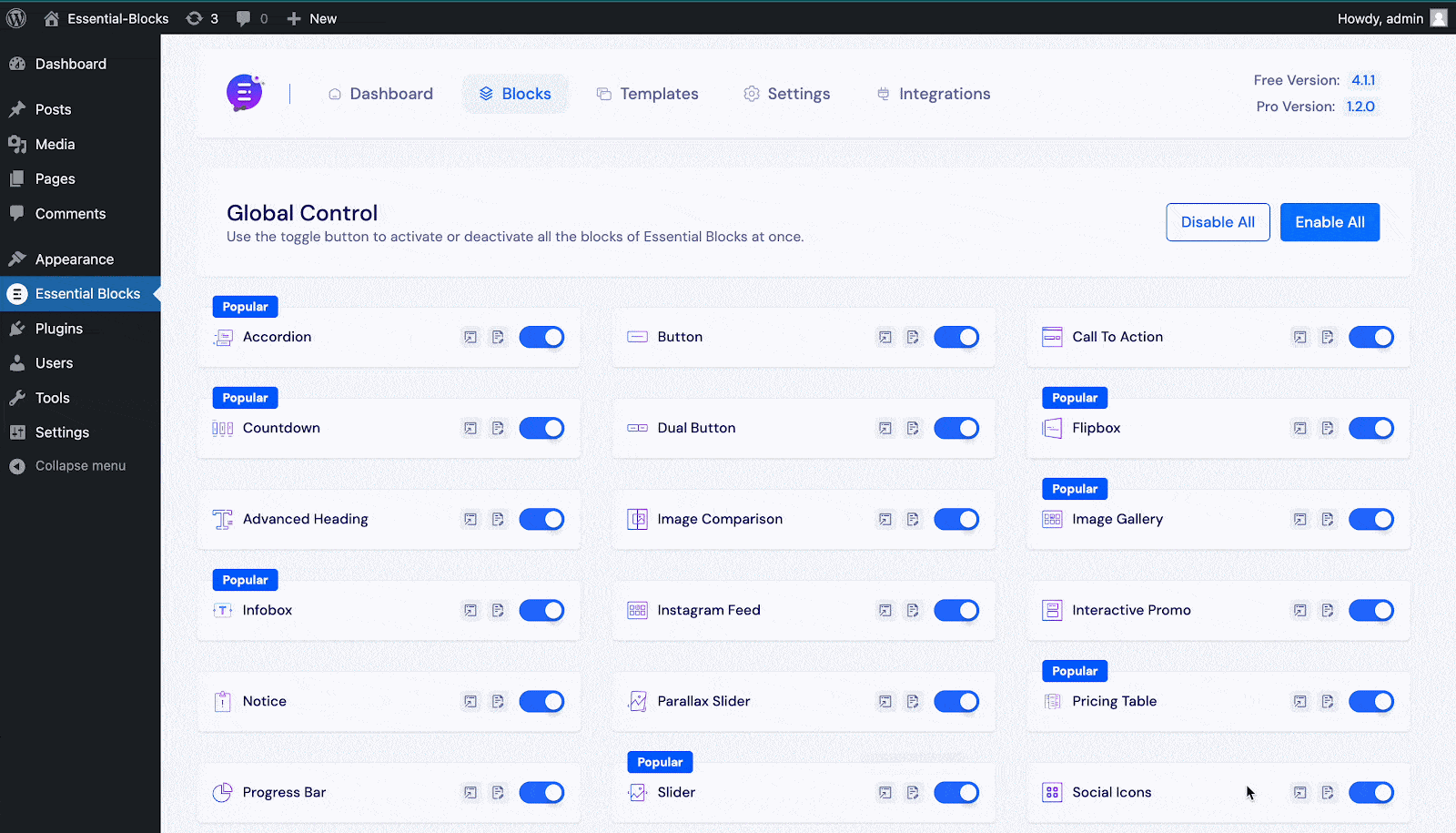The width and height of the screenshot is (1456, 833).
Task: Go to the plugin Settings tab
Action: pos(787,94)
